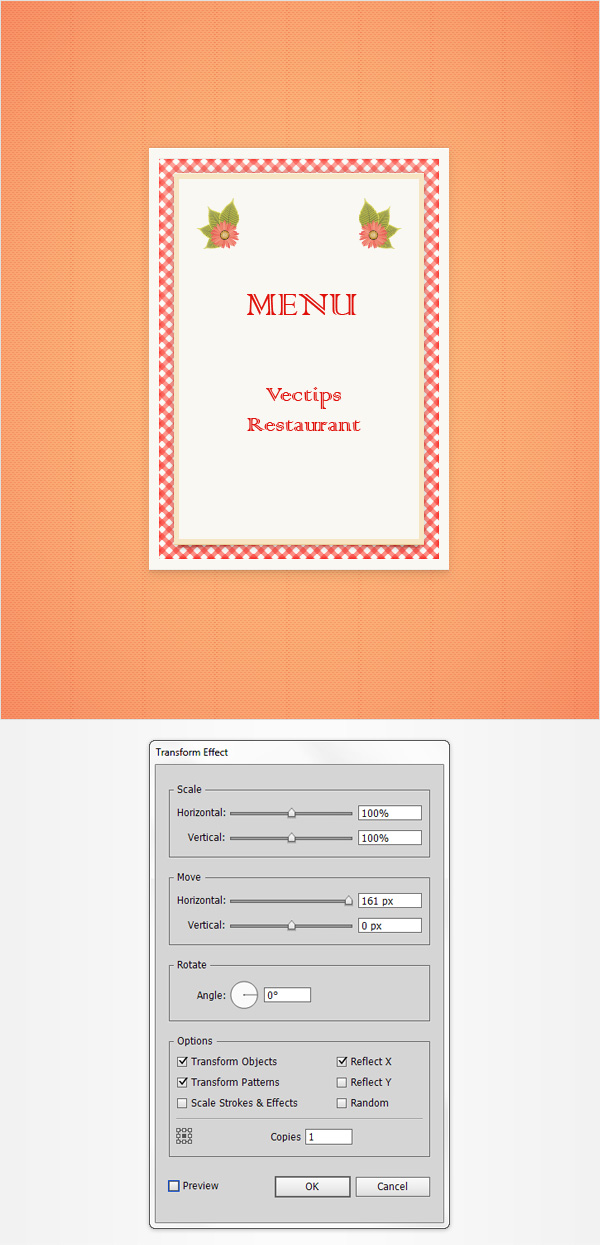600x1245 pixels.
Task: Click the Cancel button
Action: pos(392,1187)
